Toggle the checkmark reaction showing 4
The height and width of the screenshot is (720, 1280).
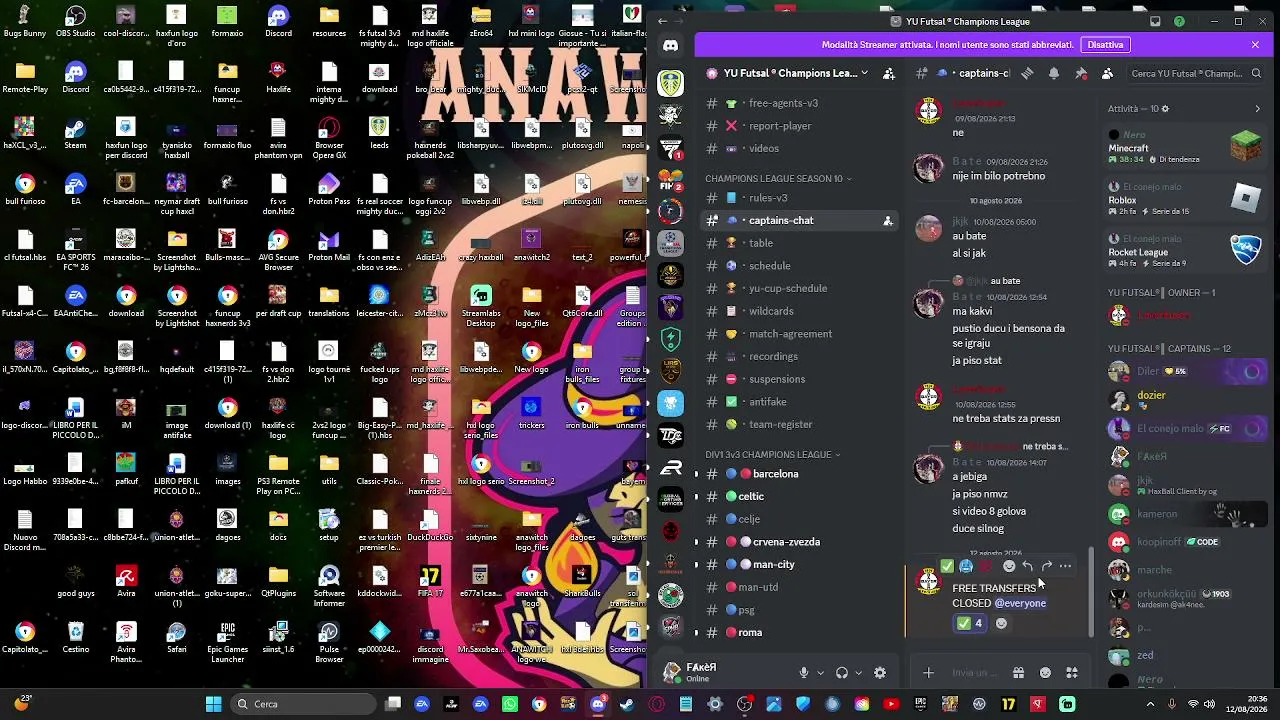point(970,623)
